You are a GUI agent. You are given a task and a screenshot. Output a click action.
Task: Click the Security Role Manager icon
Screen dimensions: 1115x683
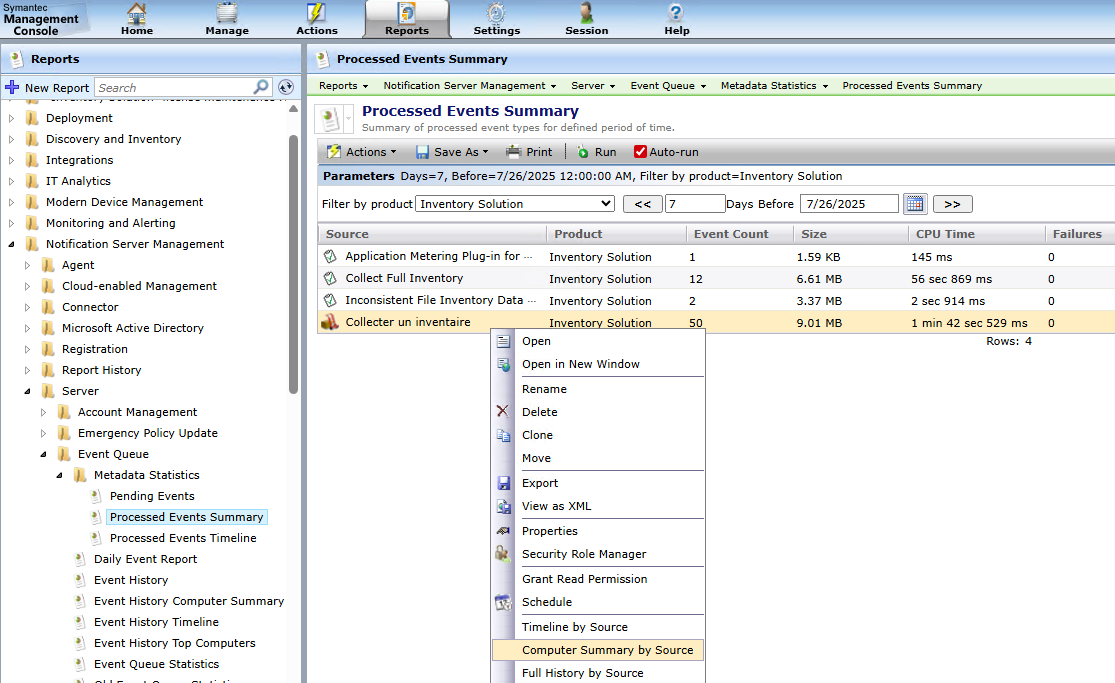[503, 554]
